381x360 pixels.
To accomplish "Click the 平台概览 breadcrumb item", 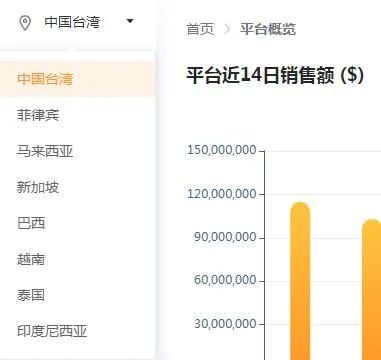I will [x=268, y=29].
